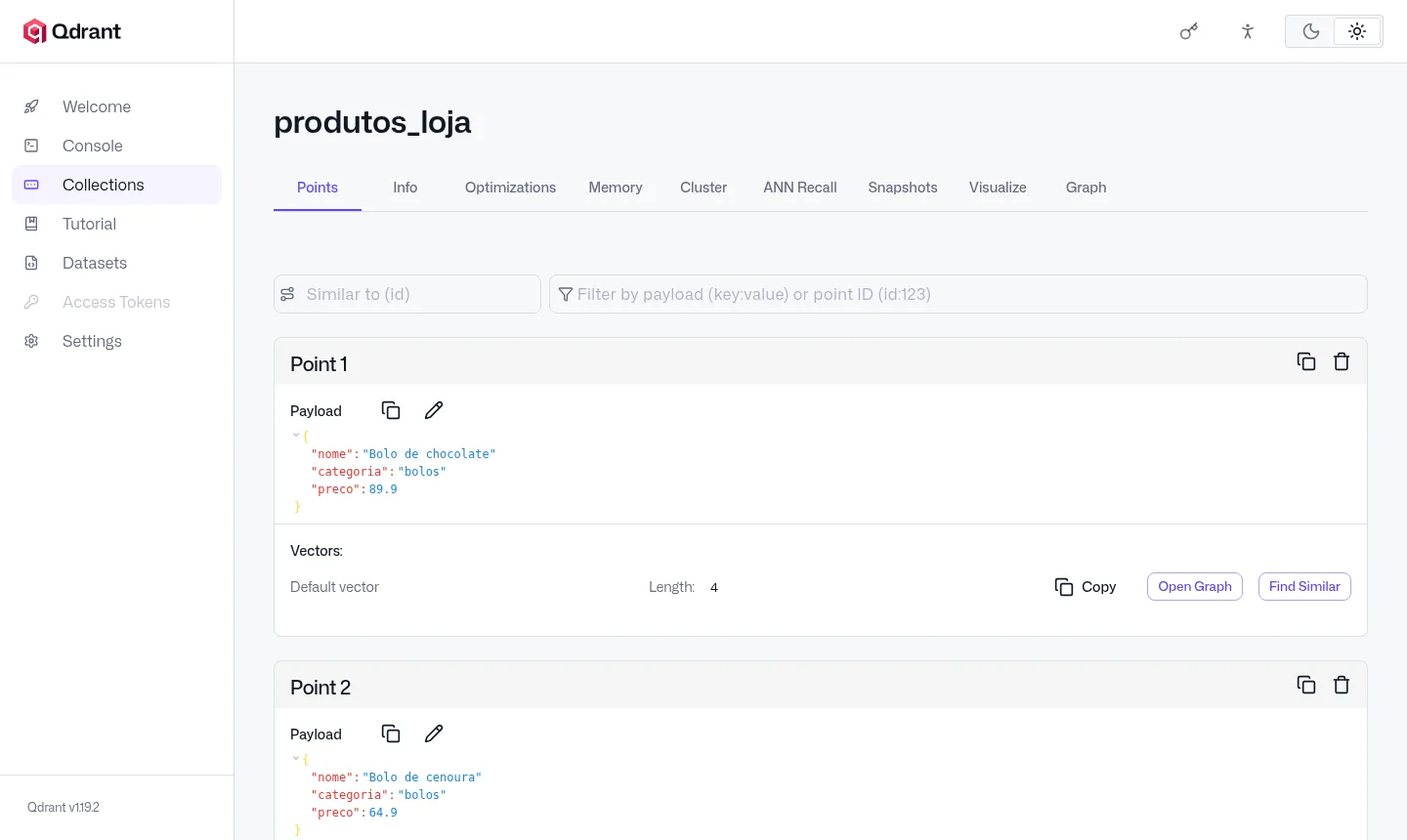The image size is (1407, 840).
Task: Copy Point 2 payload JSON
Action: pos(391,734)
